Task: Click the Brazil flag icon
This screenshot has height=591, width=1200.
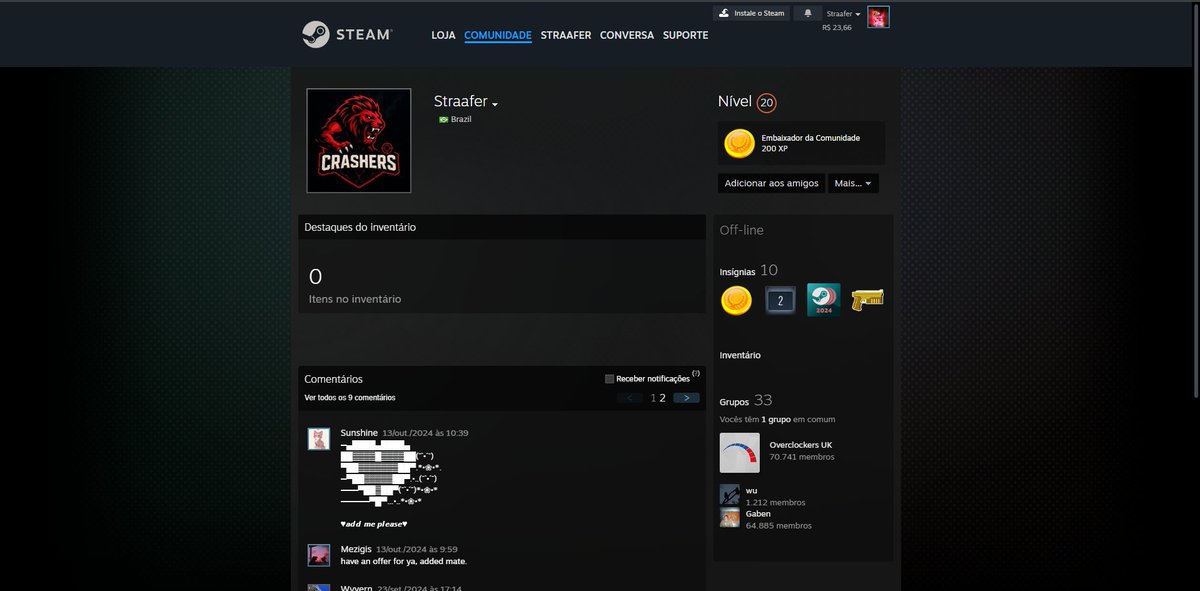Action: tap(443, 119)
